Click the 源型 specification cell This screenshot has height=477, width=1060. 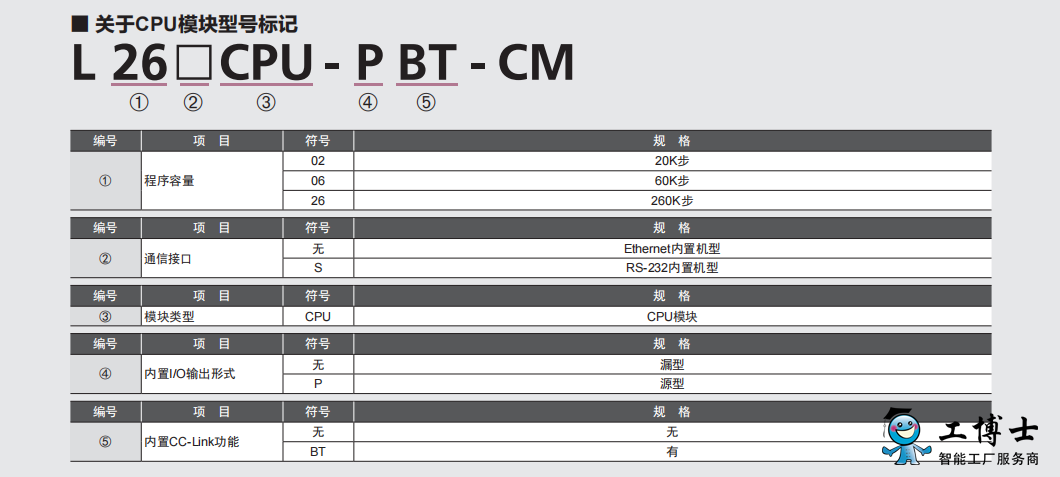pyautogui.click(x=673, y=384)
